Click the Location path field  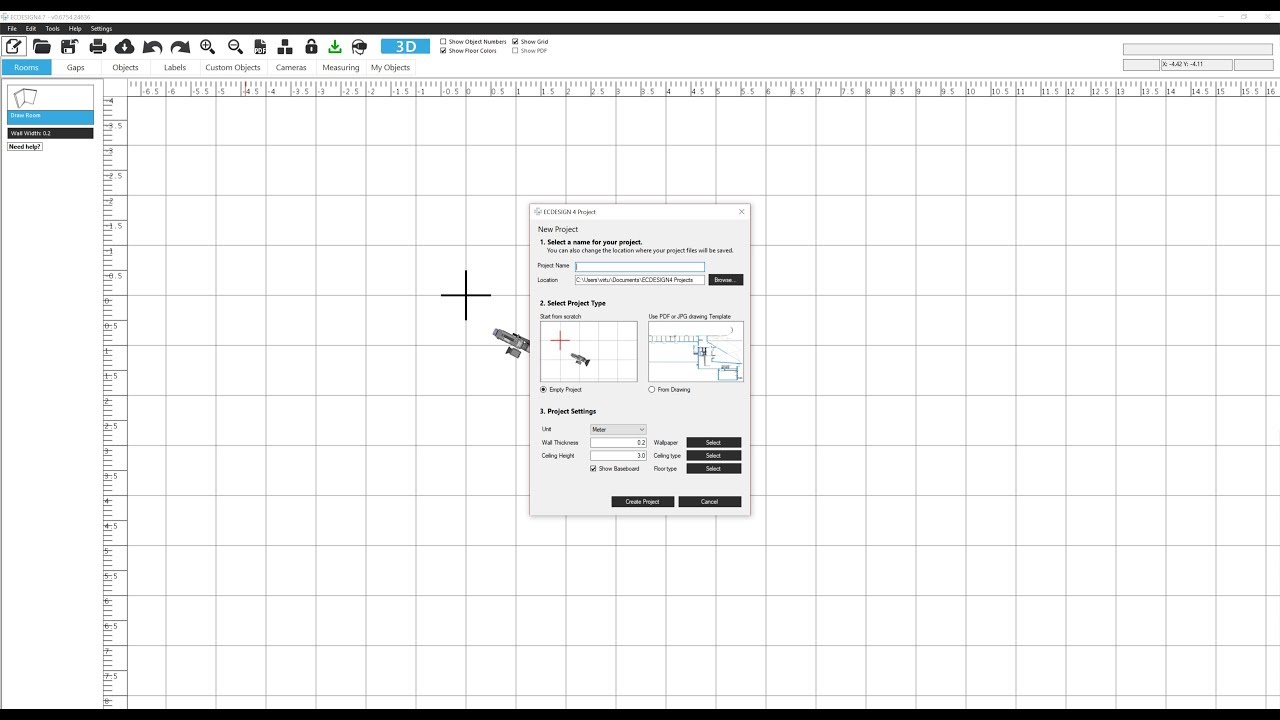click(640, 280)
